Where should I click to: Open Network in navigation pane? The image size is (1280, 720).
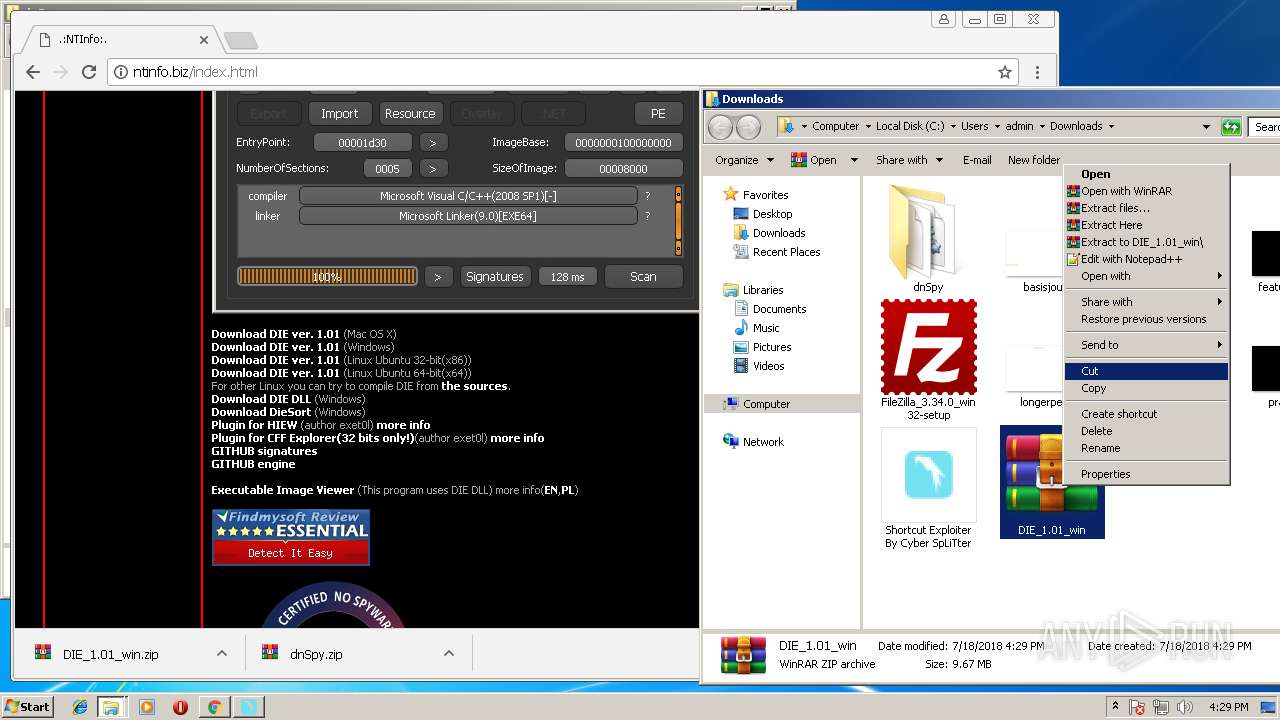(x=763, y=442)
